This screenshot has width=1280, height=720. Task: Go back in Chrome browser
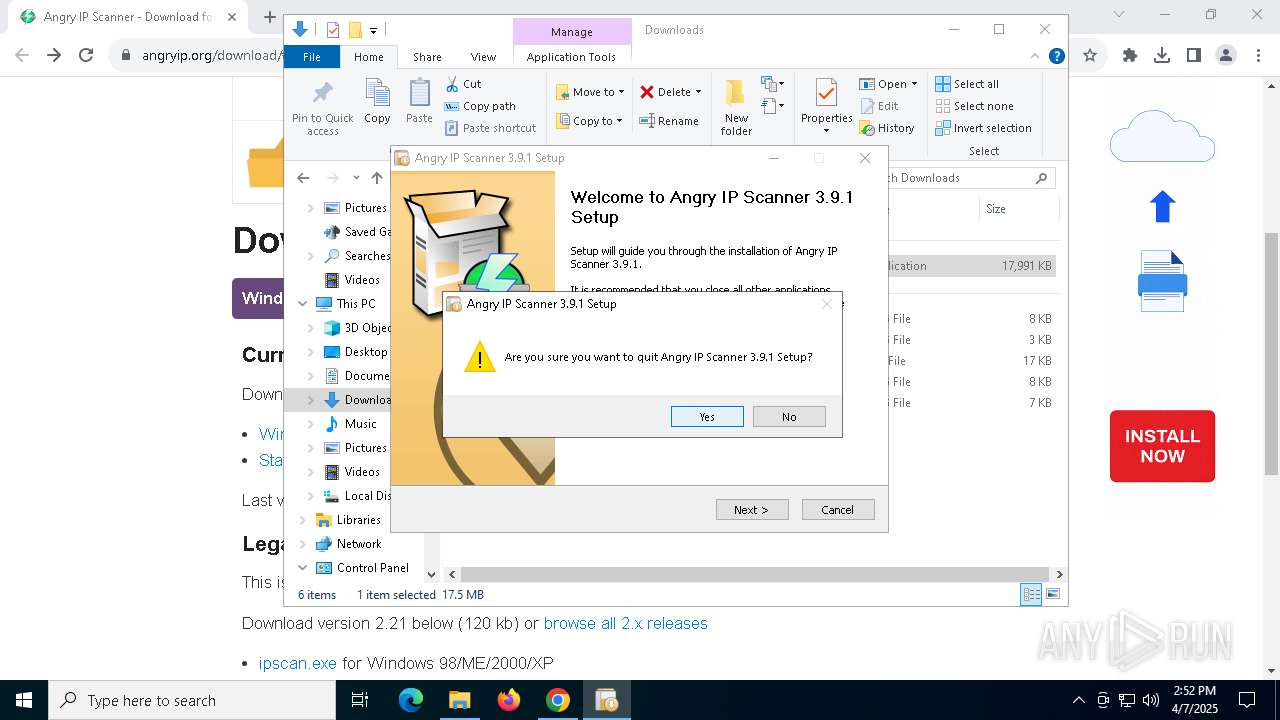(22, 55)
